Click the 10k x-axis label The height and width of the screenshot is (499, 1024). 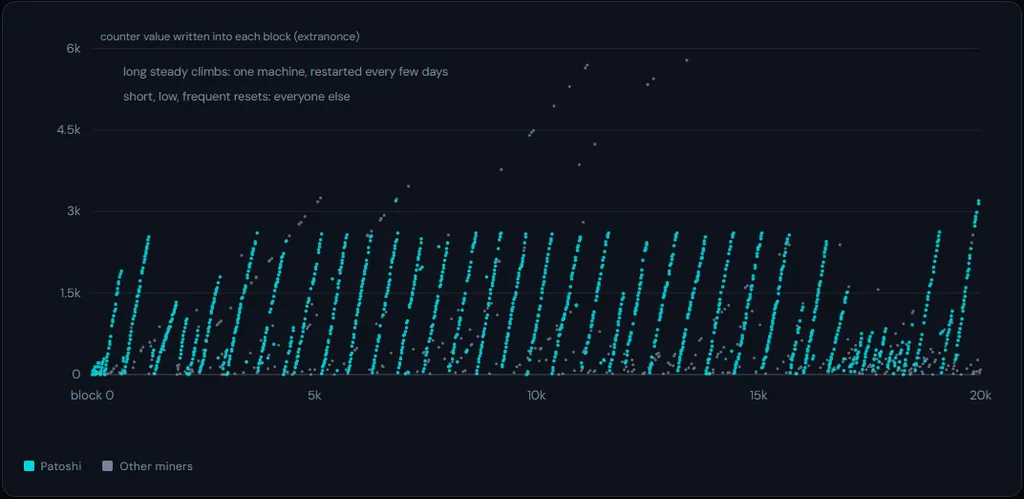point(536,396)
